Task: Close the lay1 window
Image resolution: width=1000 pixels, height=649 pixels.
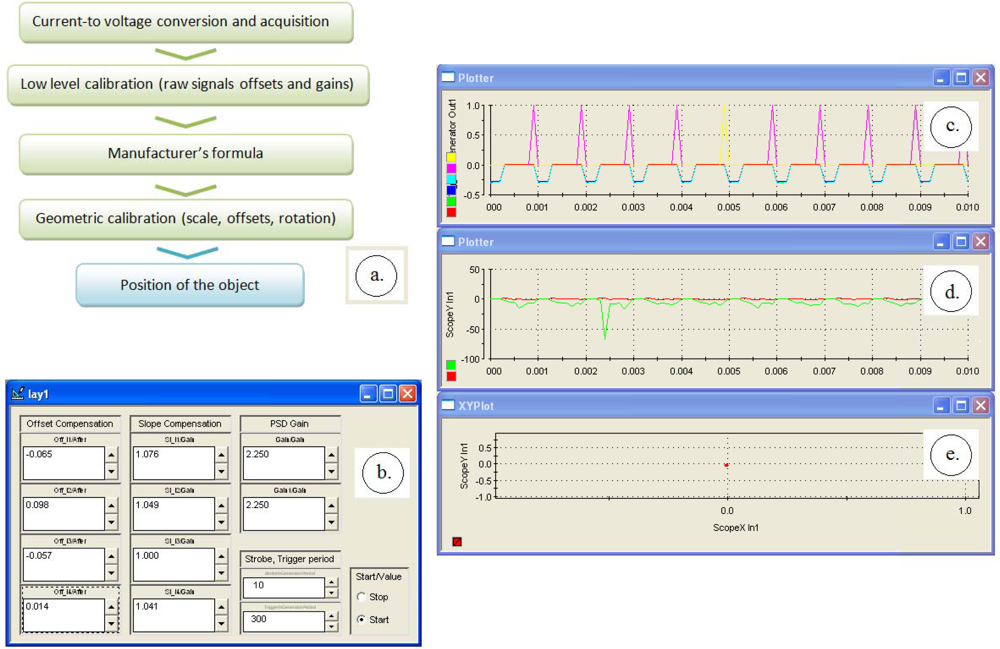Action: (x=408, y=394)
